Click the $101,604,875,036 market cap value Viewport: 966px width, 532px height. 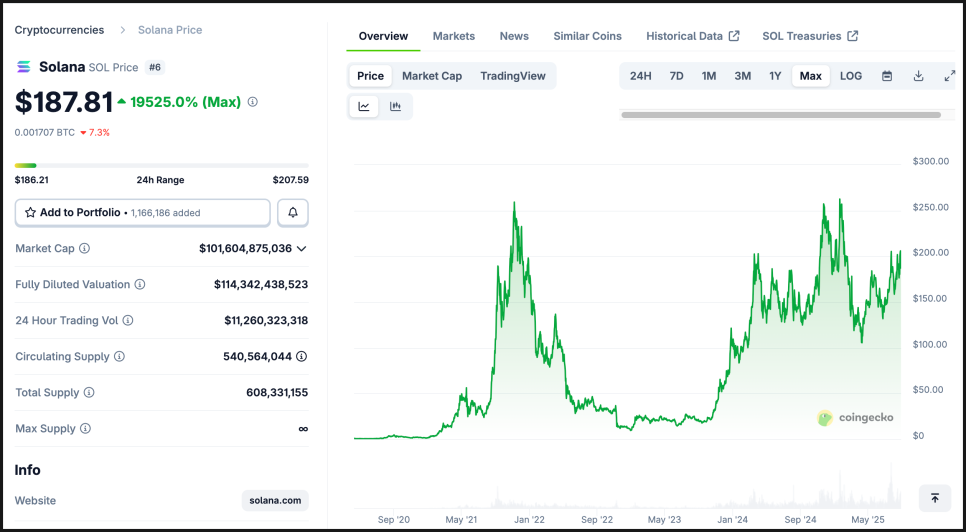(x=245, y=249)
